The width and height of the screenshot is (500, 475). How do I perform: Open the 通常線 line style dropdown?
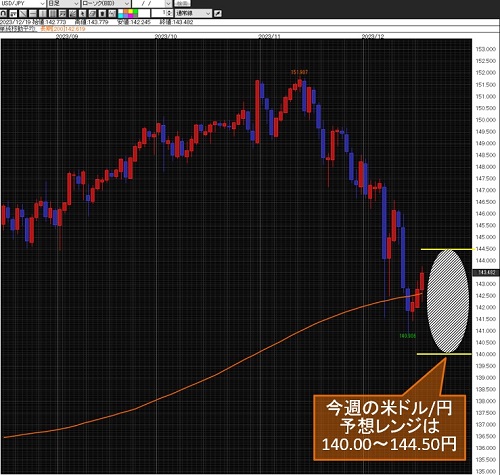pos(193,13)
